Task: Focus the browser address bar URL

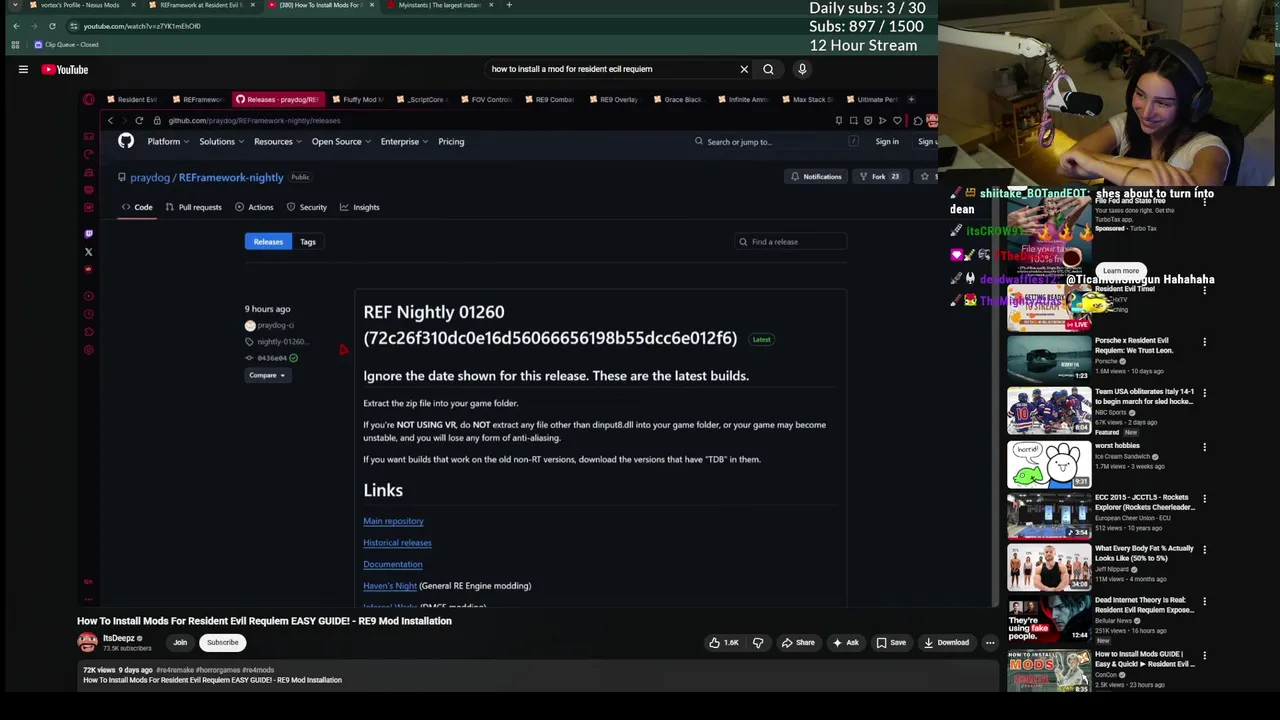Action: pos(142,26)
